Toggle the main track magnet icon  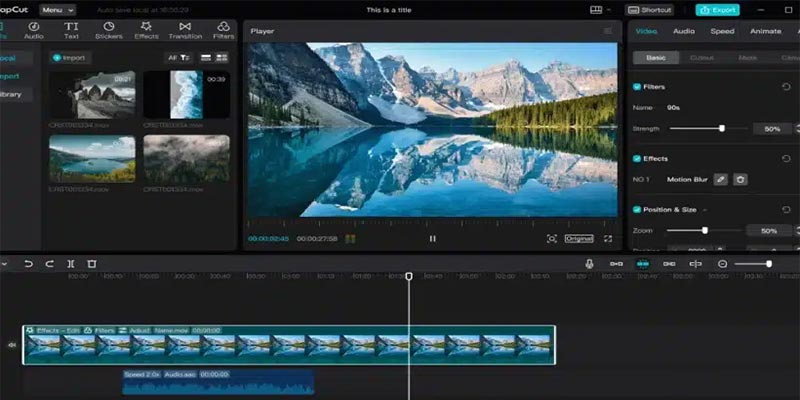coord(616,264)
